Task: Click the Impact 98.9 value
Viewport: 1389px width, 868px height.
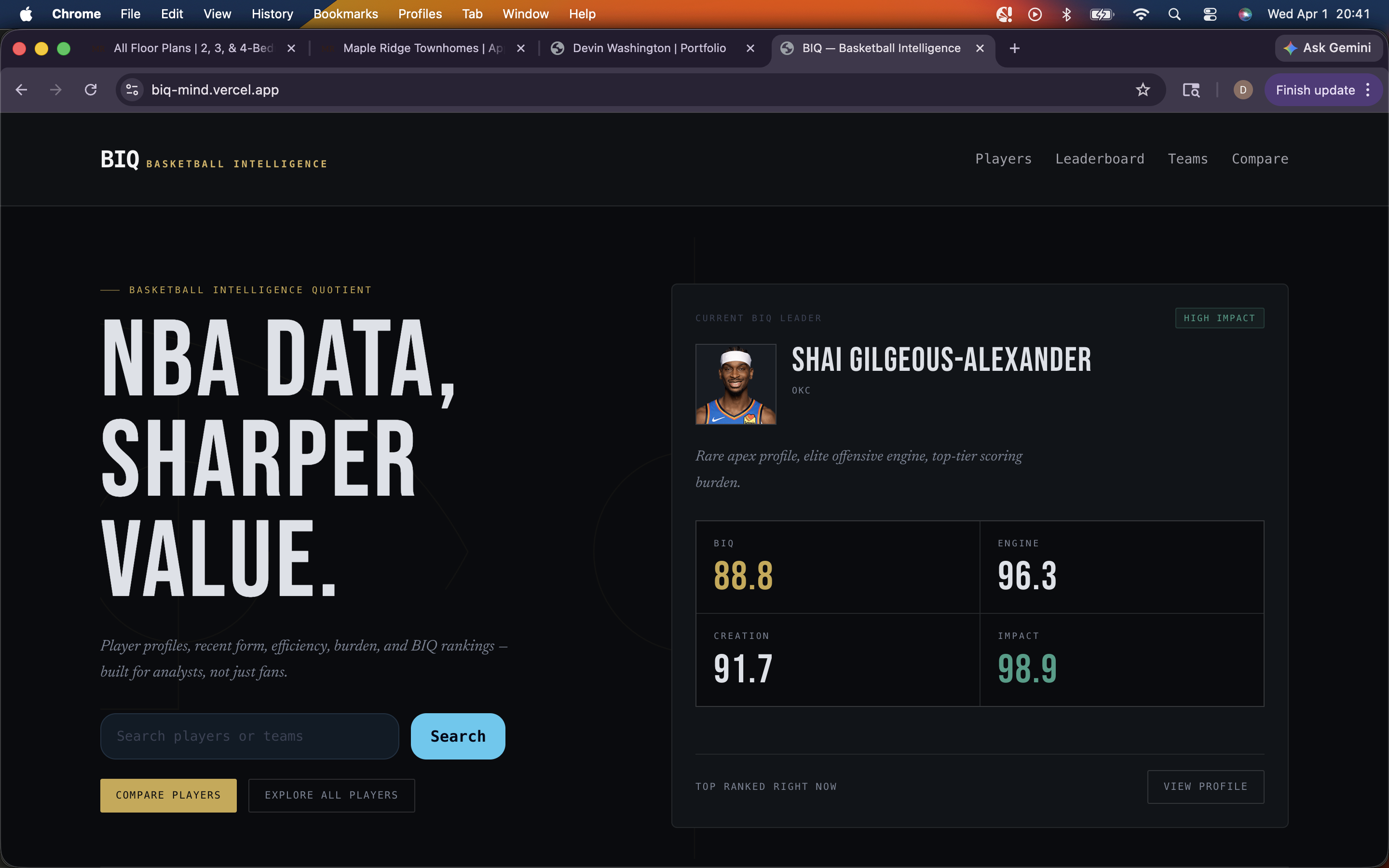Action: pyautogui.click(x=1027, y=668)
